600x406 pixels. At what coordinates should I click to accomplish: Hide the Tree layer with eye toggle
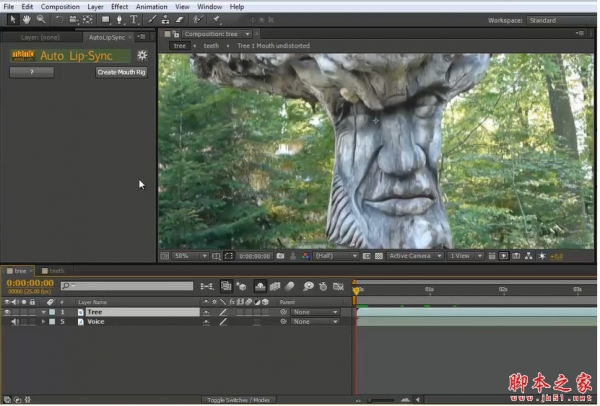click(8, 312)
